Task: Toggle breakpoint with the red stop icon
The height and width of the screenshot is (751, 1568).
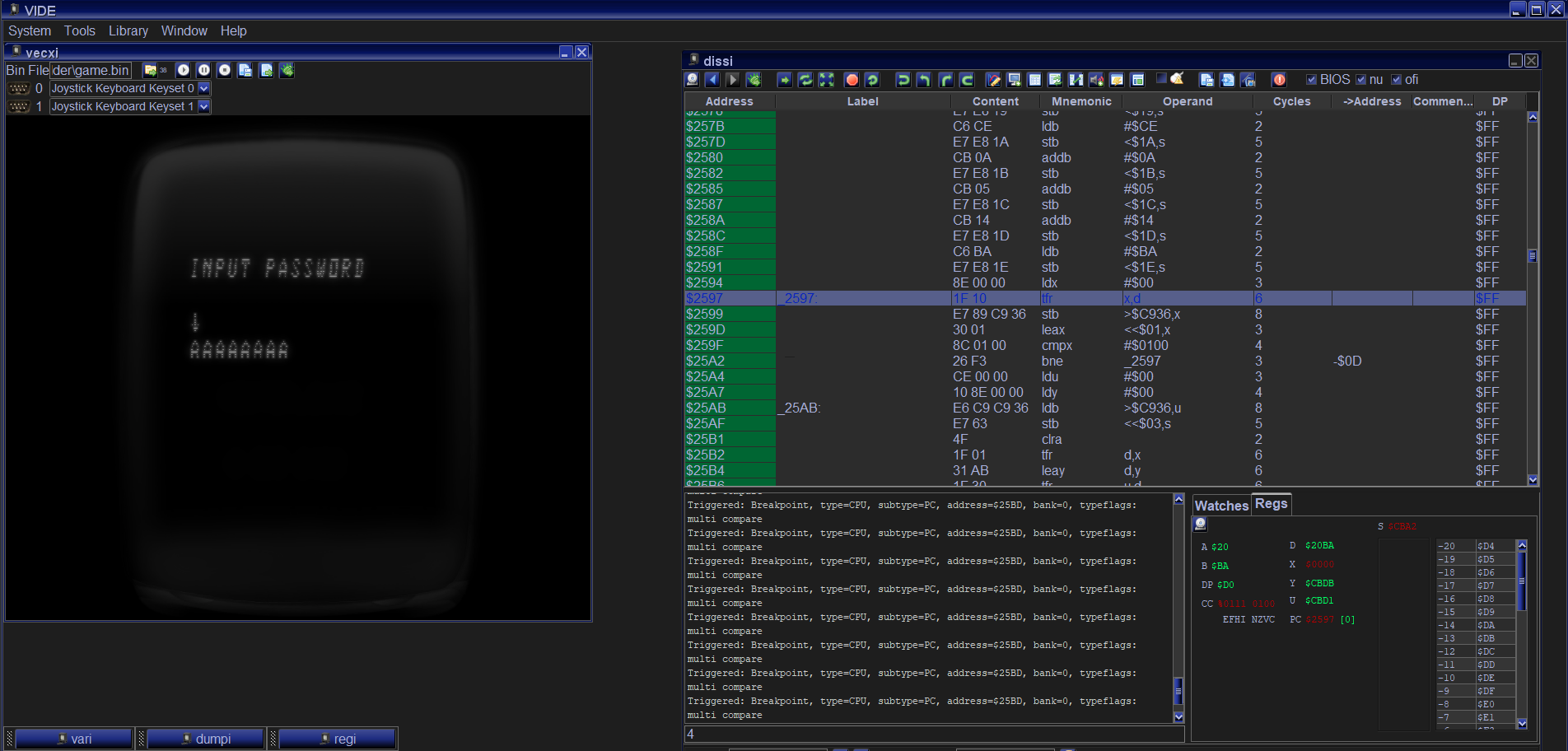Action: [852, 80]
